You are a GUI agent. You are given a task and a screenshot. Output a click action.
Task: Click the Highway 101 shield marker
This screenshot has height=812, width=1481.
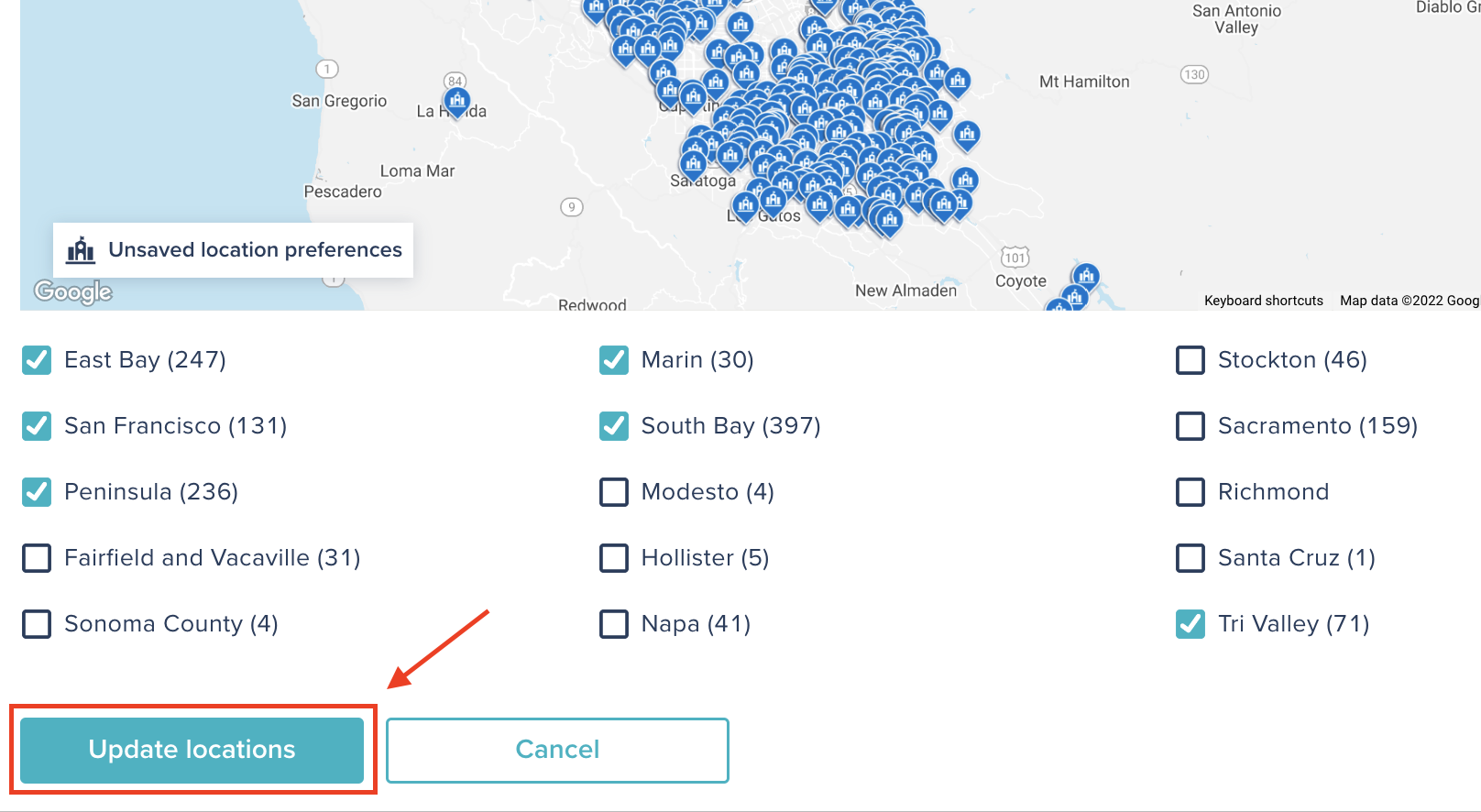point(1015,258)
